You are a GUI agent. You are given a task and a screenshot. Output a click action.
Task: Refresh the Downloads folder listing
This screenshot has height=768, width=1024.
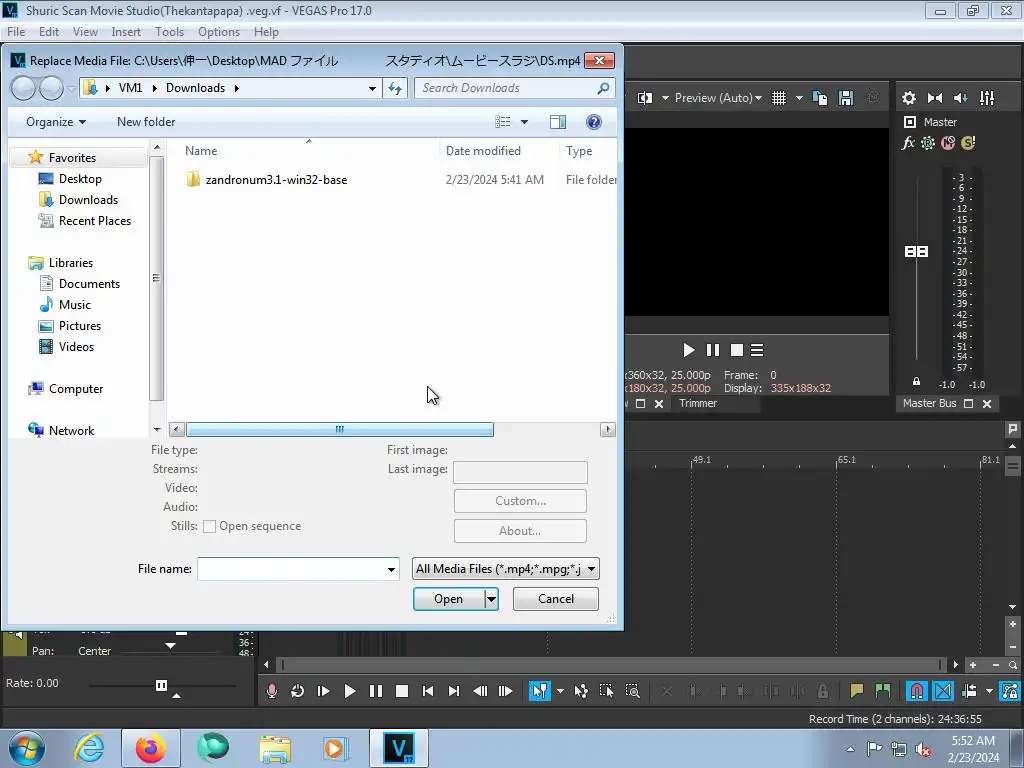(395, 88)
